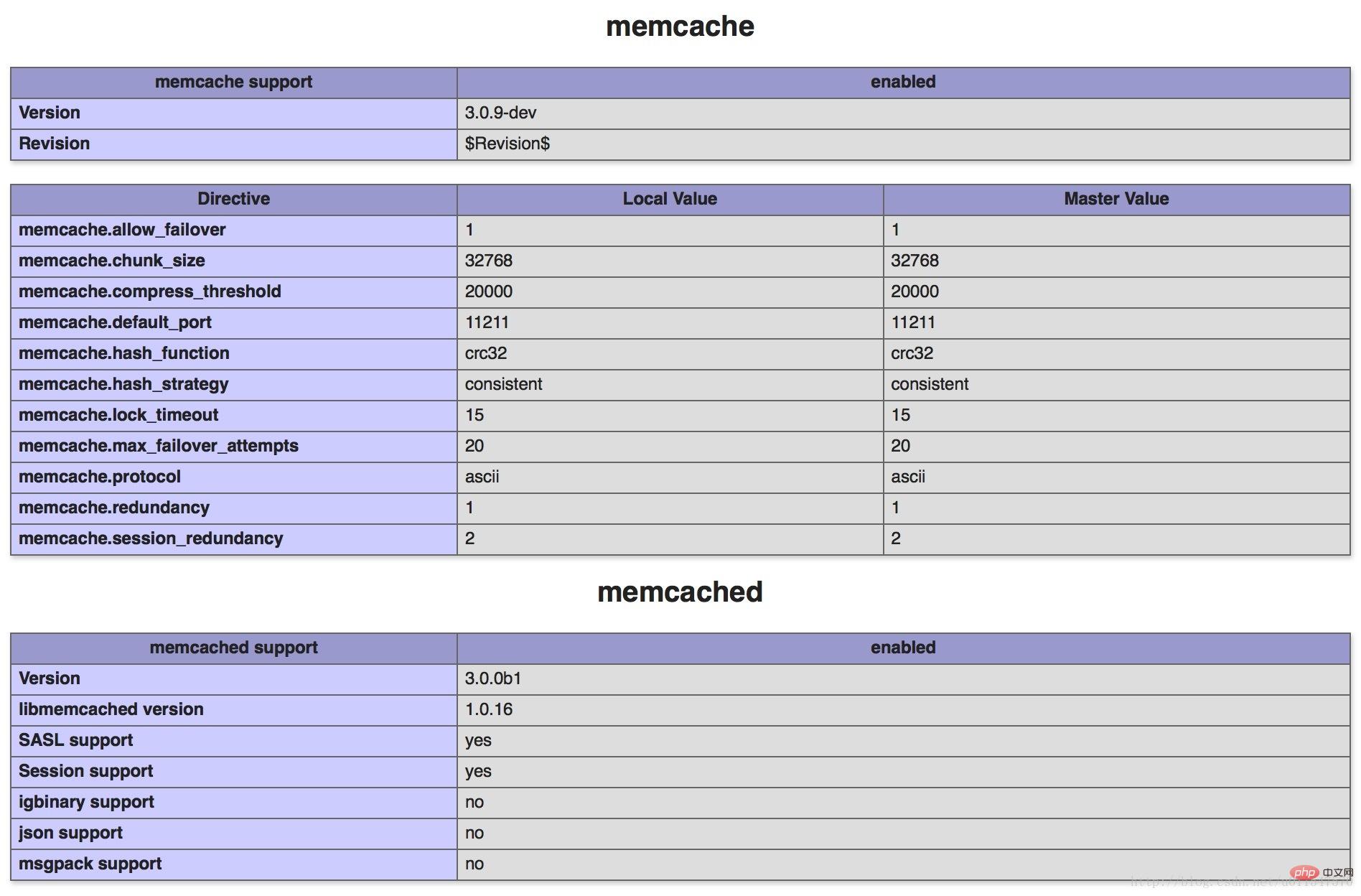Click the memcache.session_redundancy directive name
The height and width of the screenshot is (896, 1361).
tap(151, 538)
